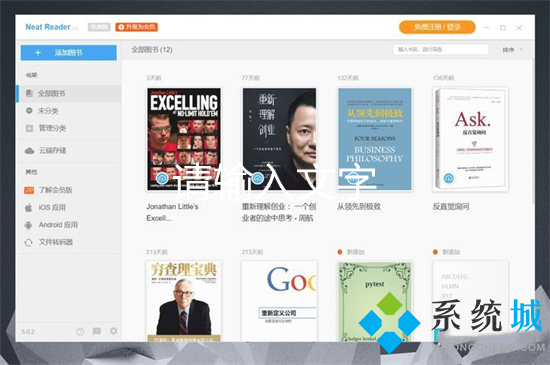Minimize the Neat Reader window
The width and height of the screenshot is (550, 365).
(486, 27)
